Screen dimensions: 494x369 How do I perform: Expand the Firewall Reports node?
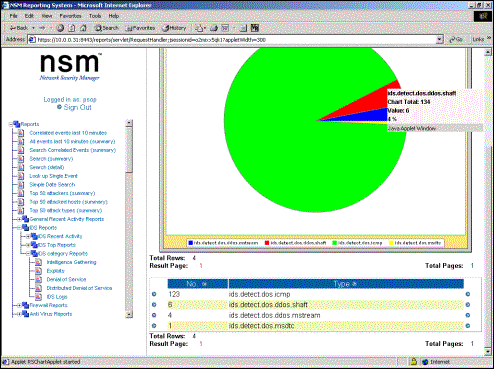pos(19,305)
